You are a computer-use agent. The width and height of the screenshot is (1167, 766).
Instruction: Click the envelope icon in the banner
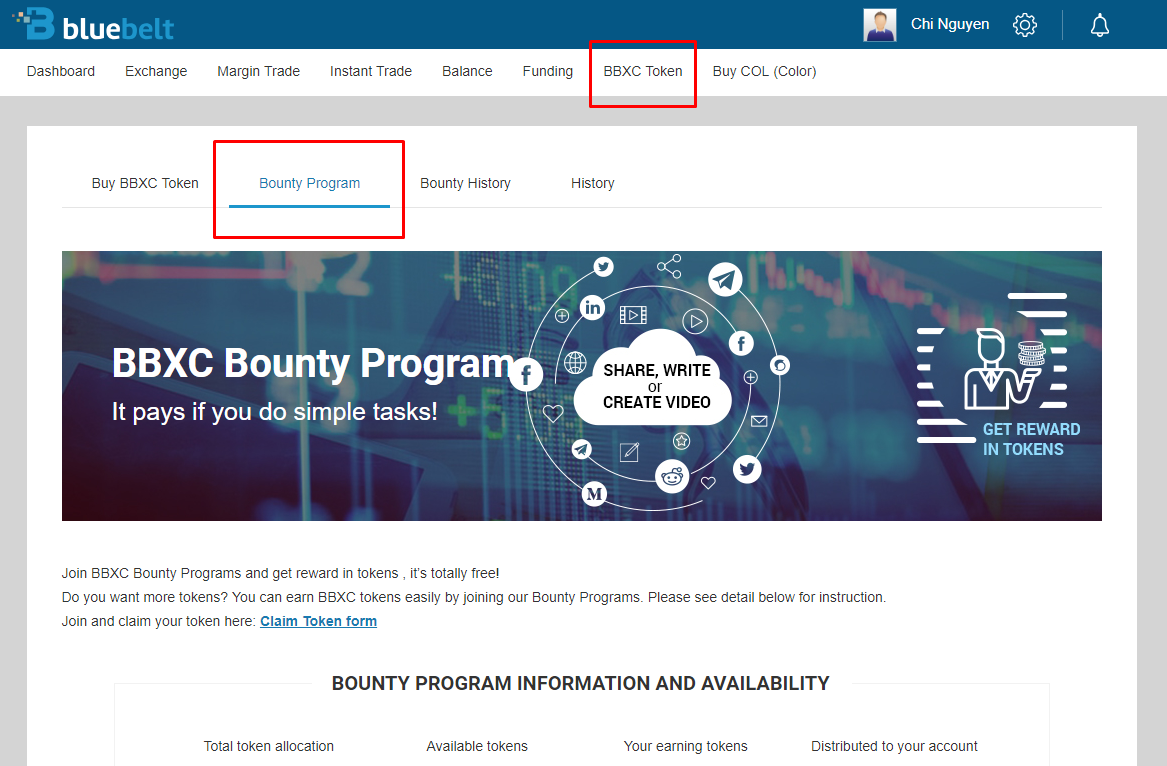(758, 421)
